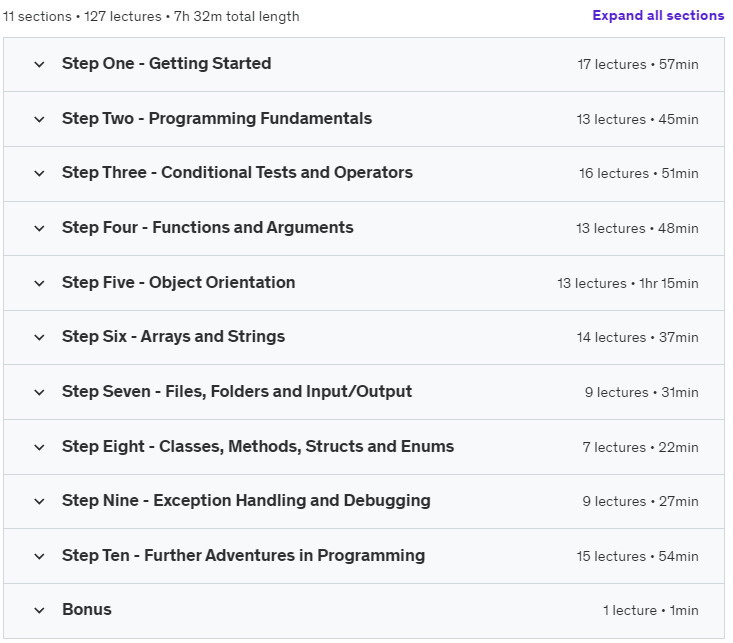Expand chevron for Step Four - Functions and Arguments
Viewport: 733px width, 643px height.
(40, 229)
